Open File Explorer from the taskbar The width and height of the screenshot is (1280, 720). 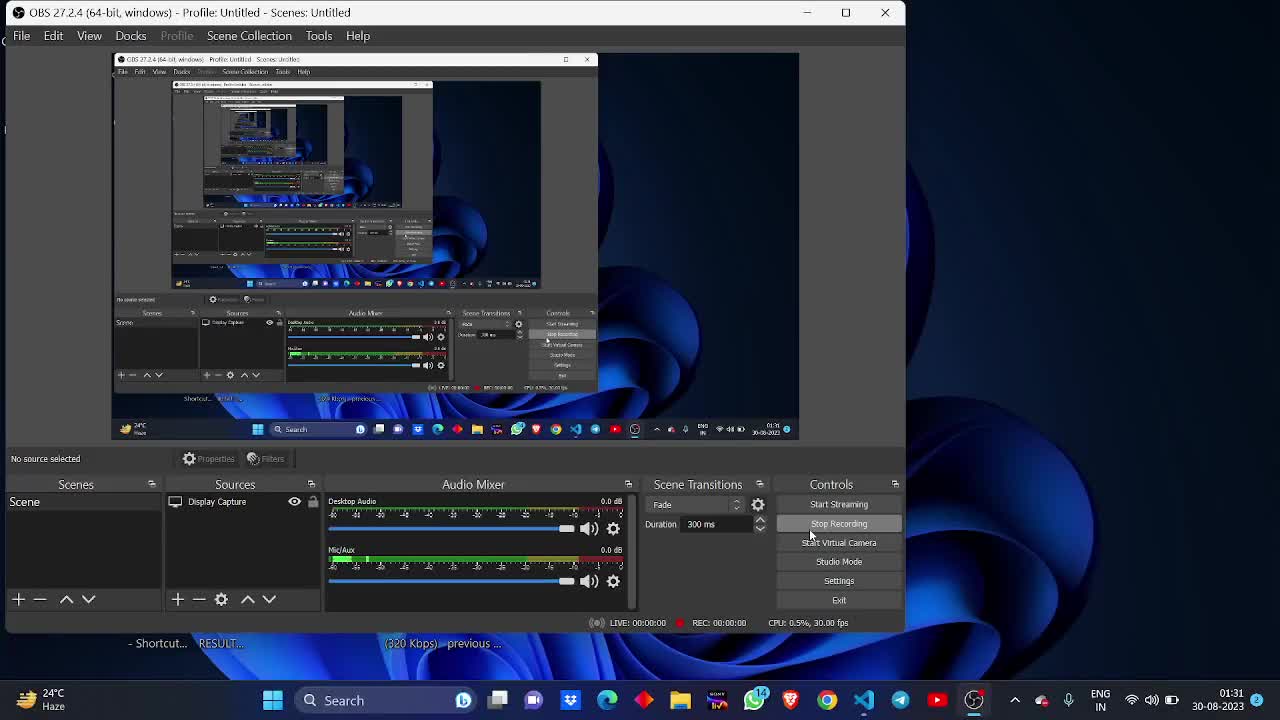pos(680,700)
